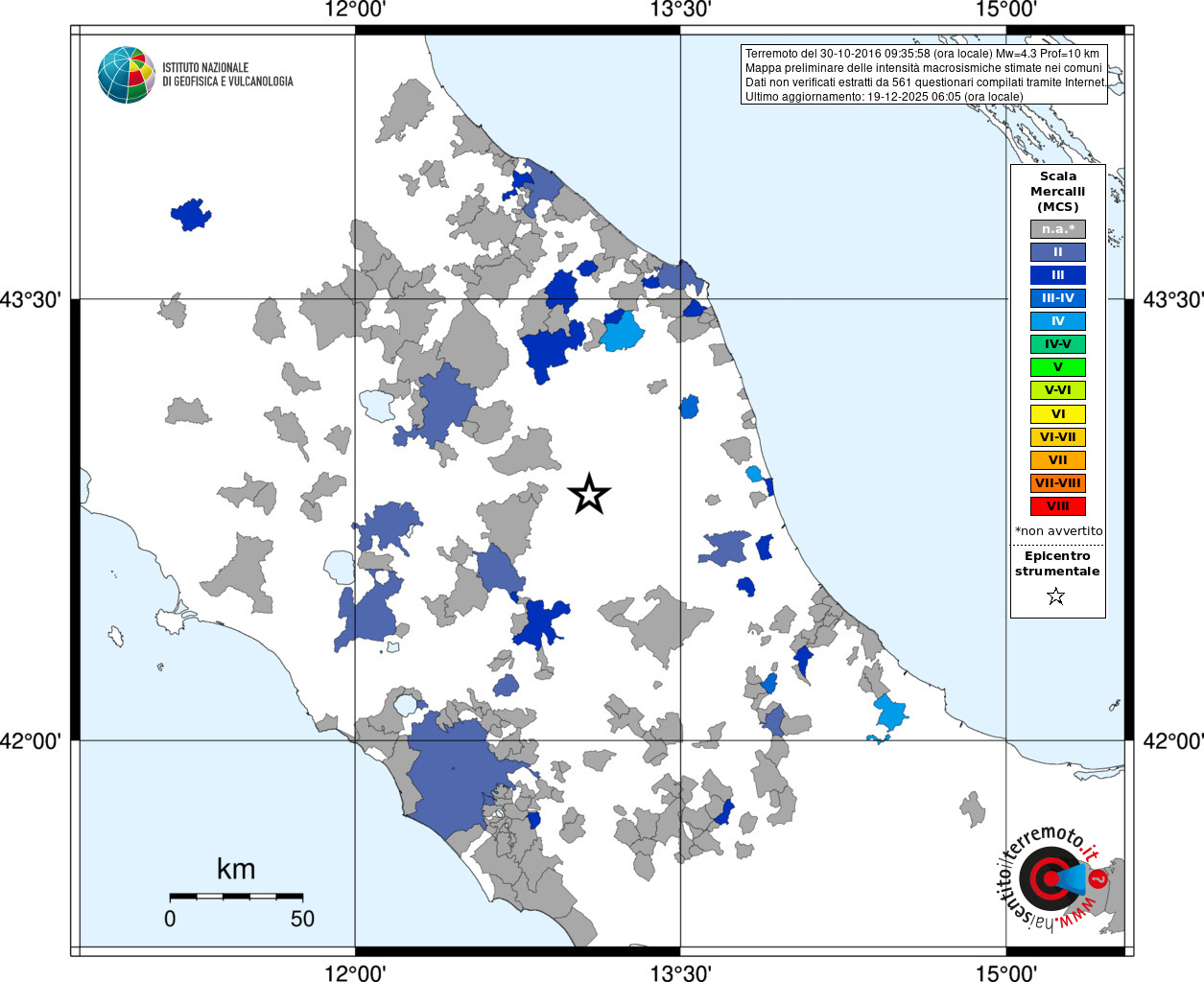Click 'Istituto Nazionale di Geofisica e Vulcanologia' text
Image resolution: width=1204 pixels, height=982 pixels.
point(227,75)
